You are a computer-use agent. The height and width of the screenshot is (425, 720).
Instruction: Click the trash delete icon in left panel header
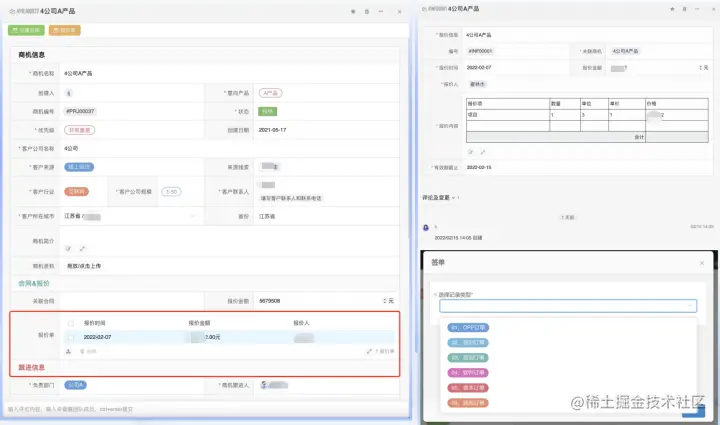[366, 11]
